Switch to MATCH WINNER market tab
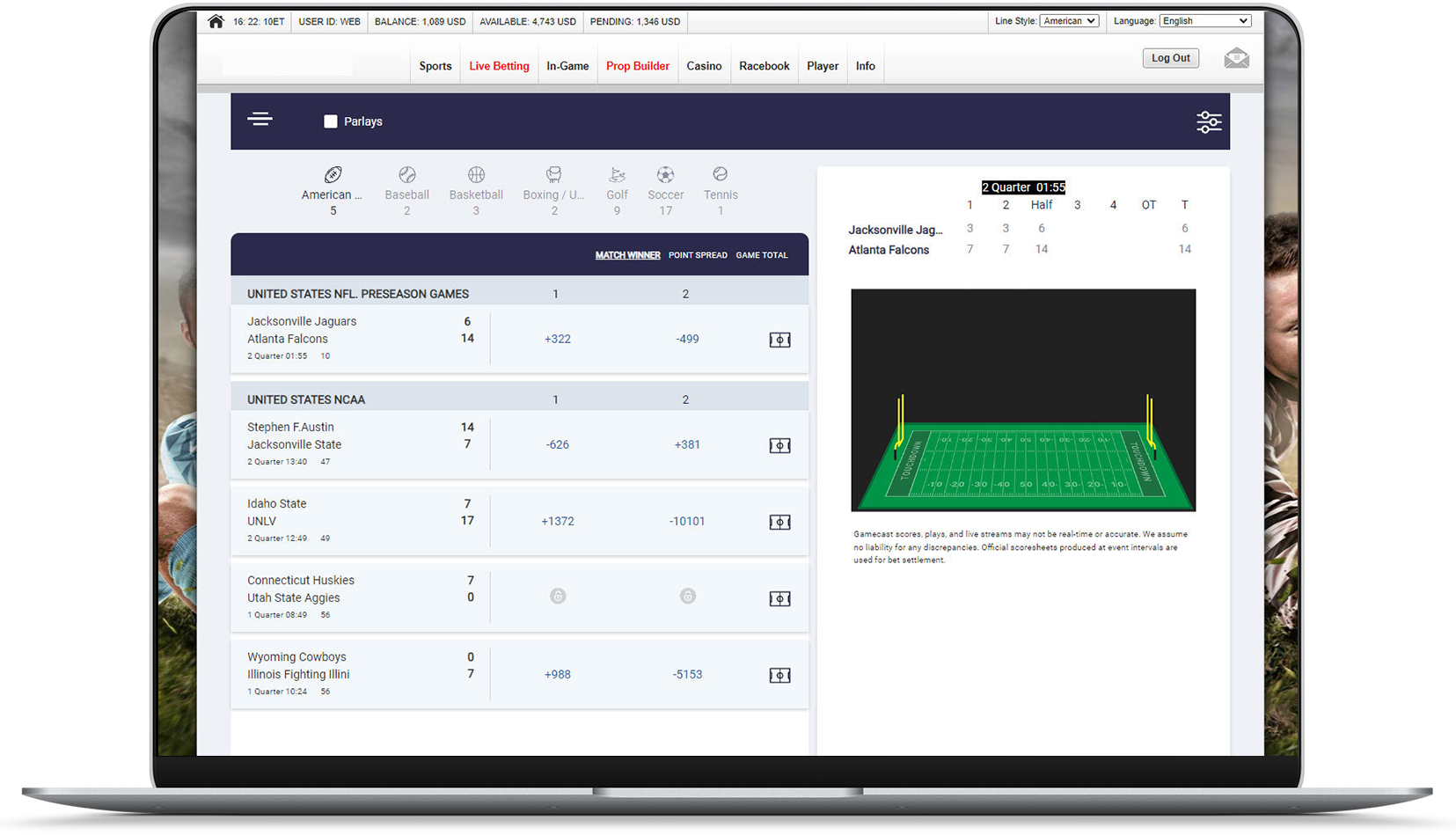This screenshot has height=835, width=1456. tap(627, 255)
